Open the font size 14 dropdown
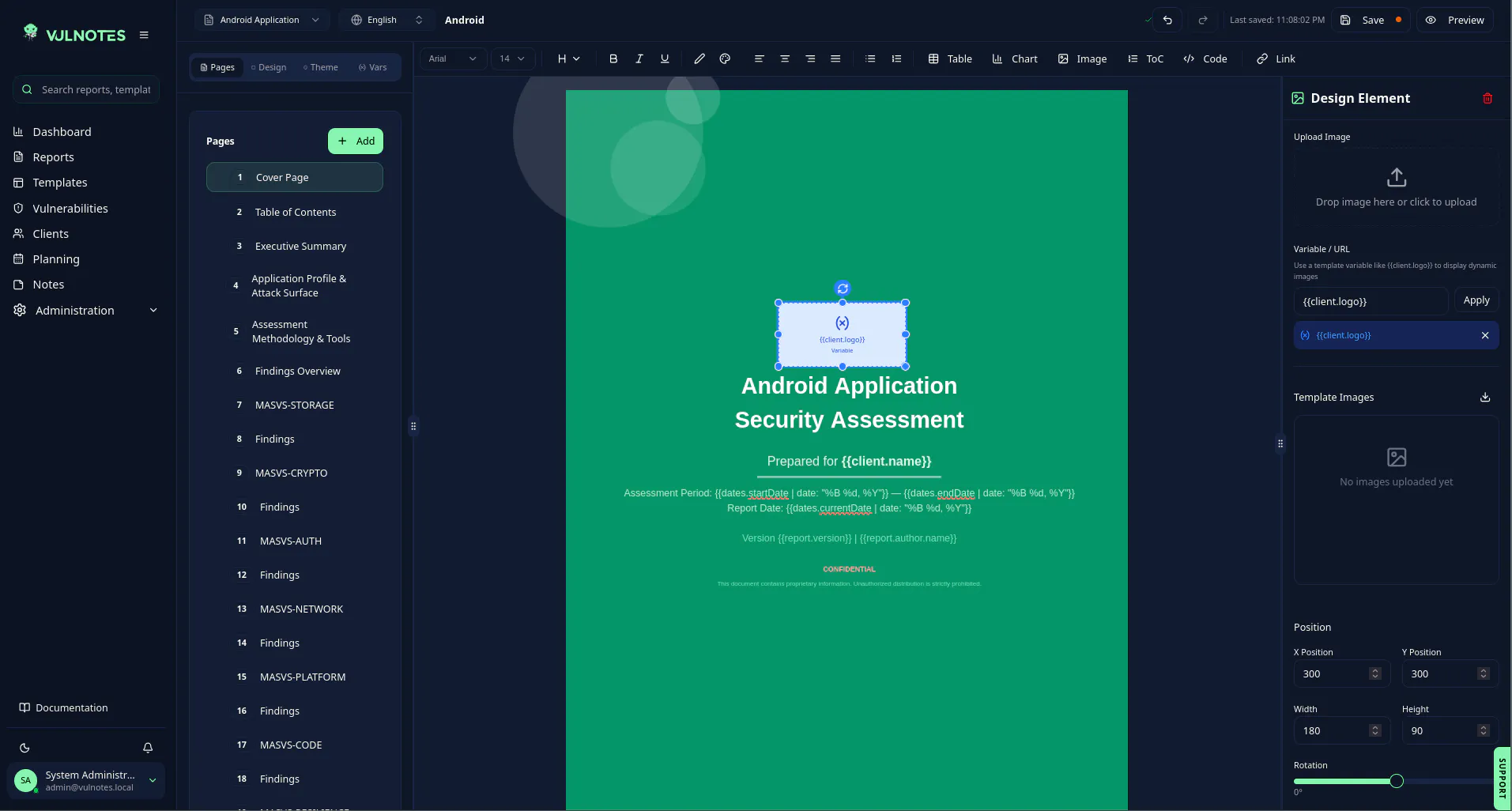This screenshot has width=1512, height=811. (513, 58)
